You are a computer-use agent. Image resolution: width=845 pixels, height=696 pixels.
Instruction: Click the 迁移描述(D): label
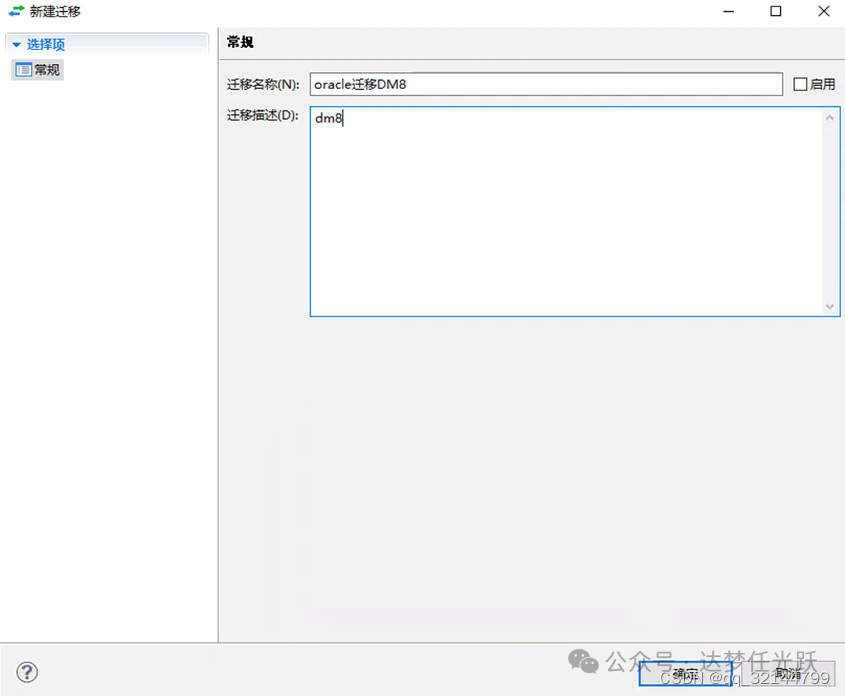coord(262,115)
